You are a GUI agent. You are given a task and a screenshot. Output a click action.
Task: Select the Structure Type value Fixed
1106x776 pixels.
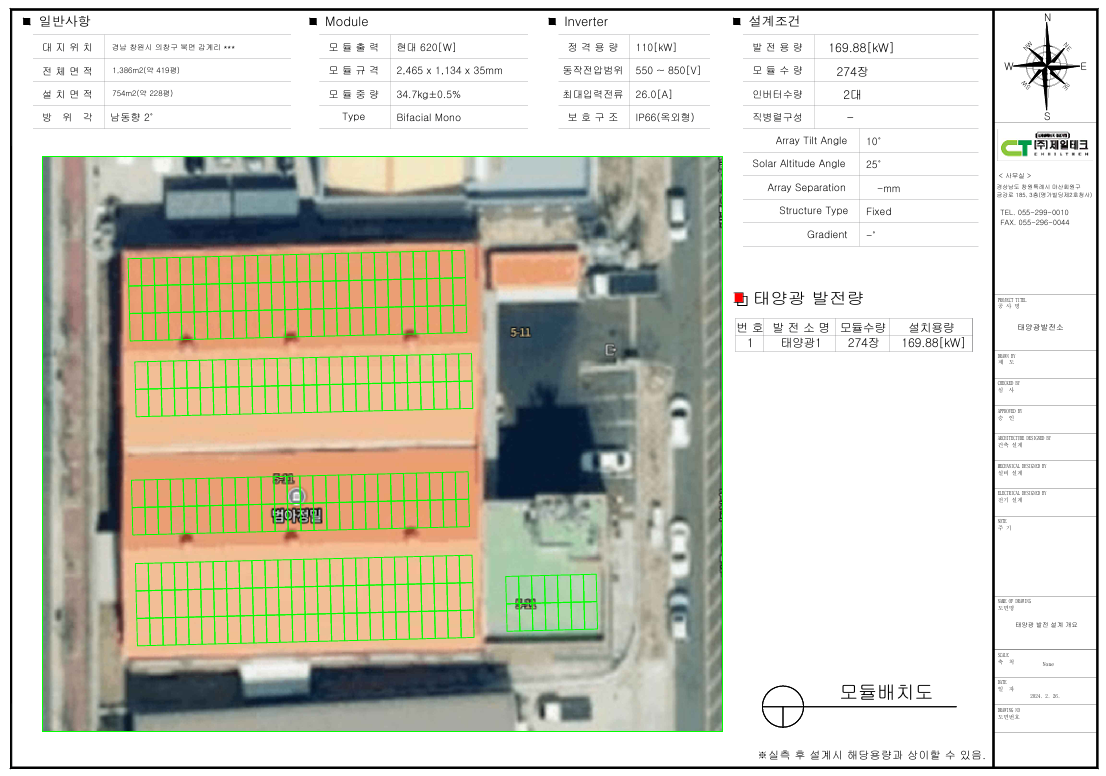[878, 211]
